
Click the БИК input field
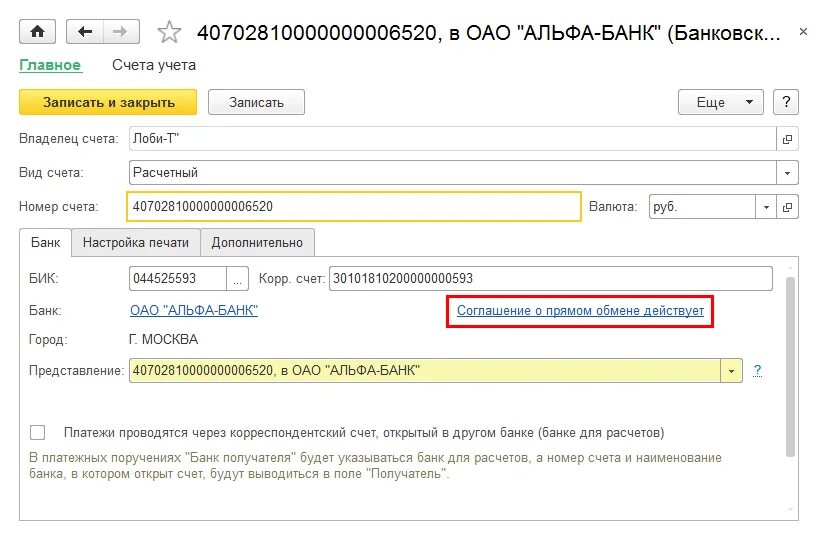pos(178,279)
